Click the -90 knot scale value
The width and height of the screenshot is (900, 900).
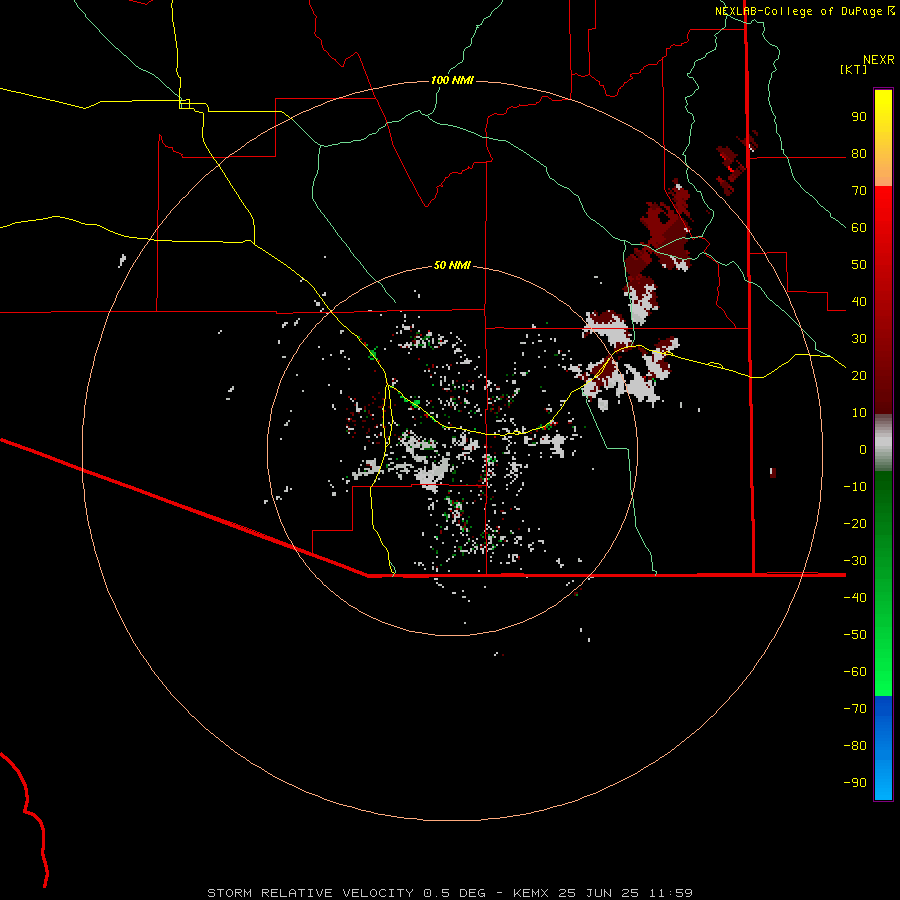[855, 782]
